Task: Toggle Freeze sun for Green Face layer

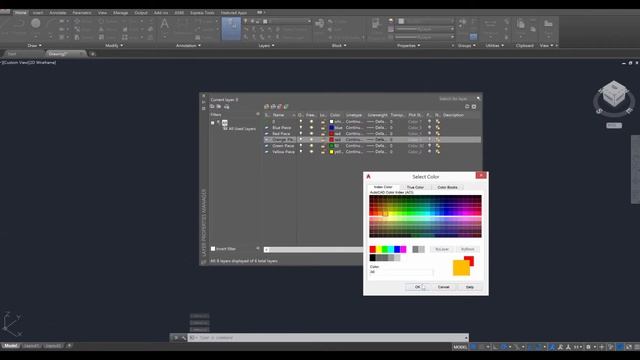Action: point(311,145)
